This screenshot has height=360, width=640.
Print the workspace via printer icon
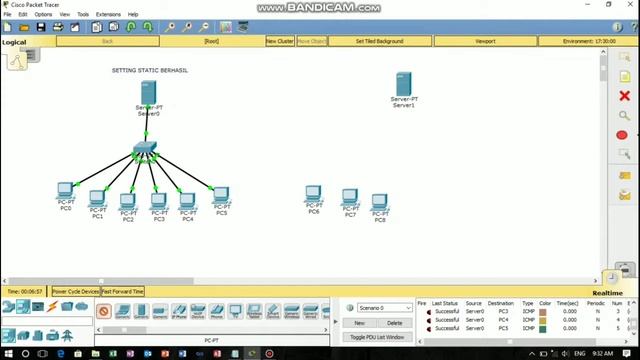click(x=58, y=27)
